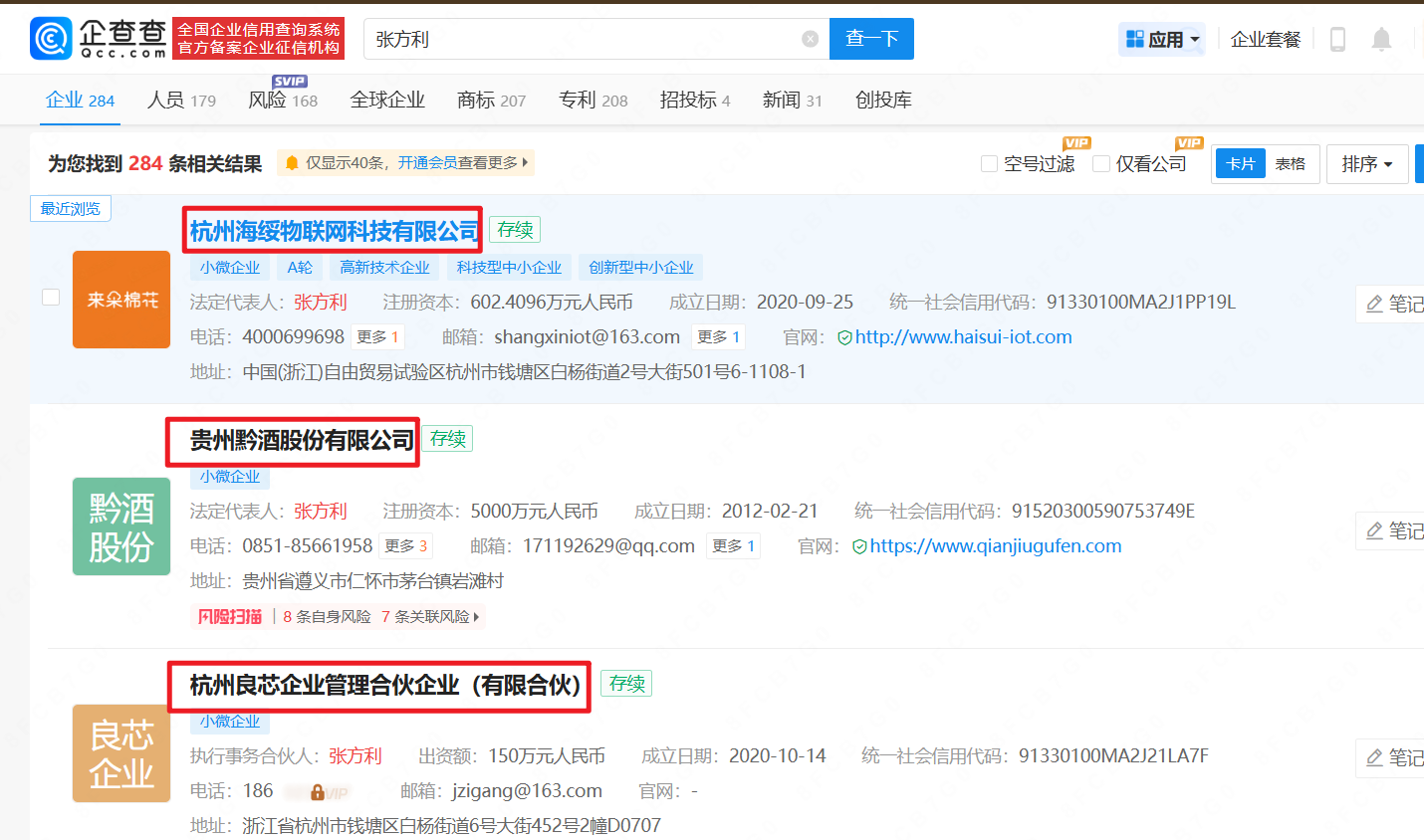
Task: Open the 应用 dropdown menu
Action: click(1162, 39)
